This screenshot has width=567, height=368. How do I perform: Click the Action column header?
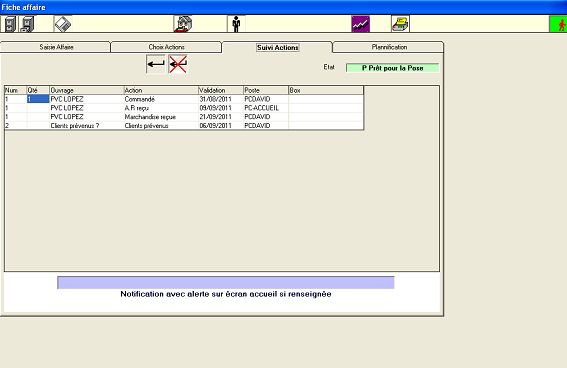pyautogui.click(x=161, y=90)
